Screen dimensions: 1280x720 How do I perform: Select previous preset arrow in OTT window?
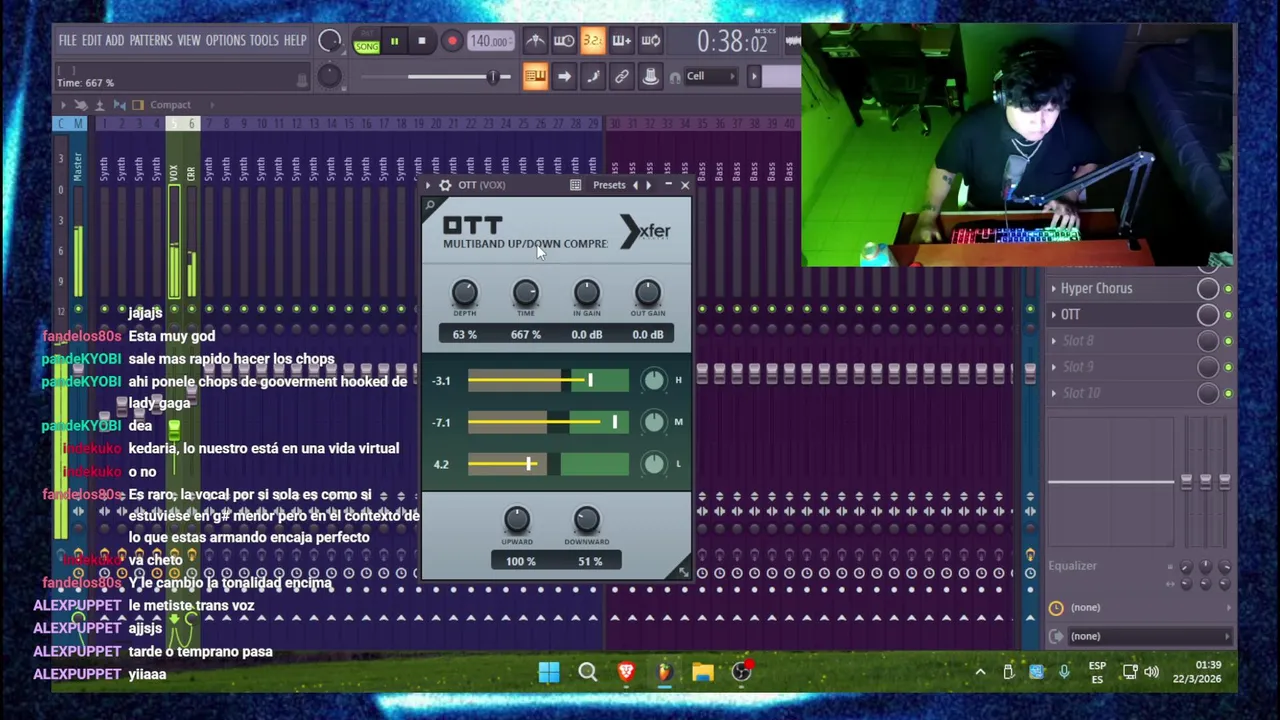(635, 185)
